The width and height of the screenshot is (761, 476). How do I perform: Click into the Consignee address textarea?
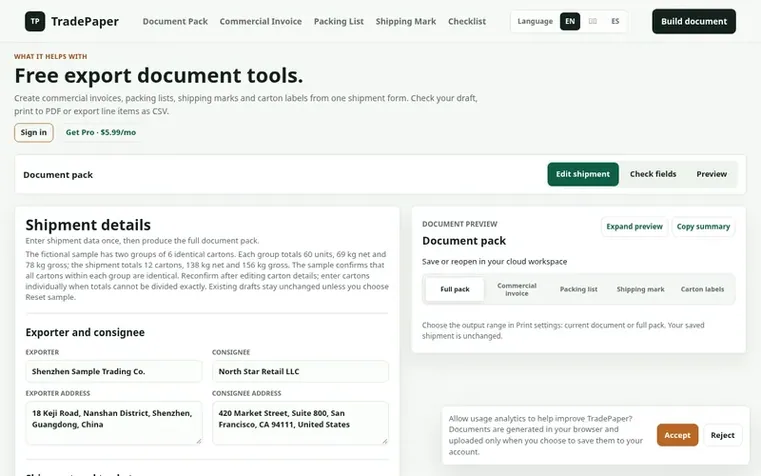(300, 423)
